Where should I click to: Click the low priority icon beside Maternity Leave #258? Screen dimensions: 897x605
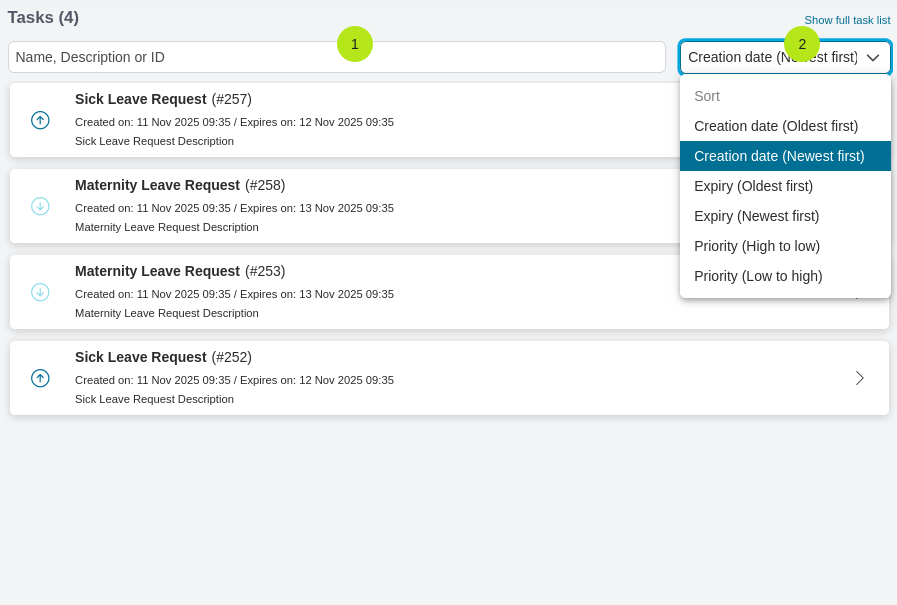point(40,206)
